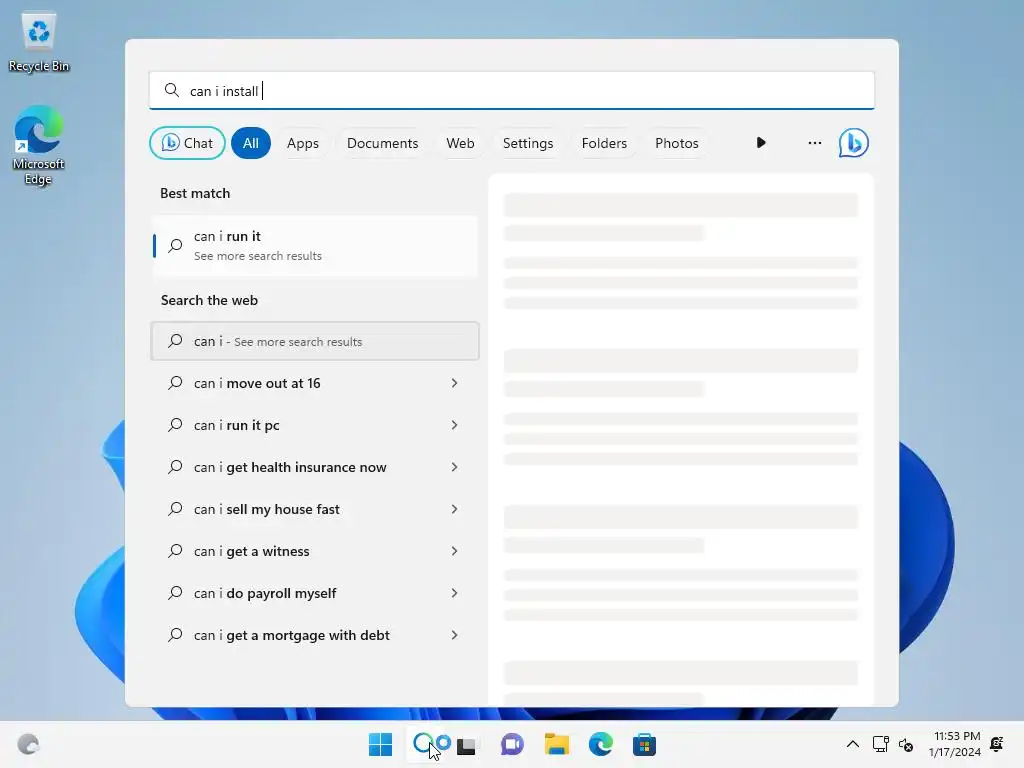Open the three-dot more options menu
1024x768 pixels.
coord(814,142)
